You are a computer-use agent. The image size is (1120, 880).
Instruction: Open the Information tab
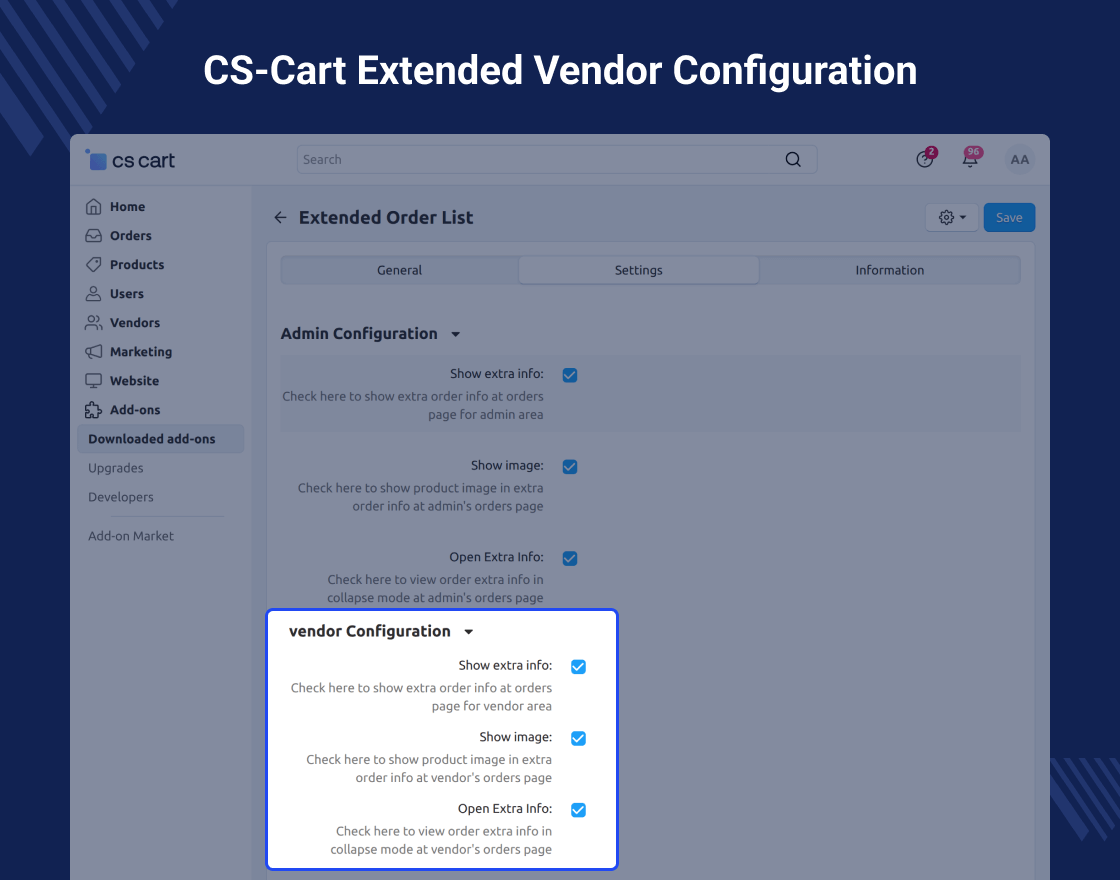pos(890,270)
